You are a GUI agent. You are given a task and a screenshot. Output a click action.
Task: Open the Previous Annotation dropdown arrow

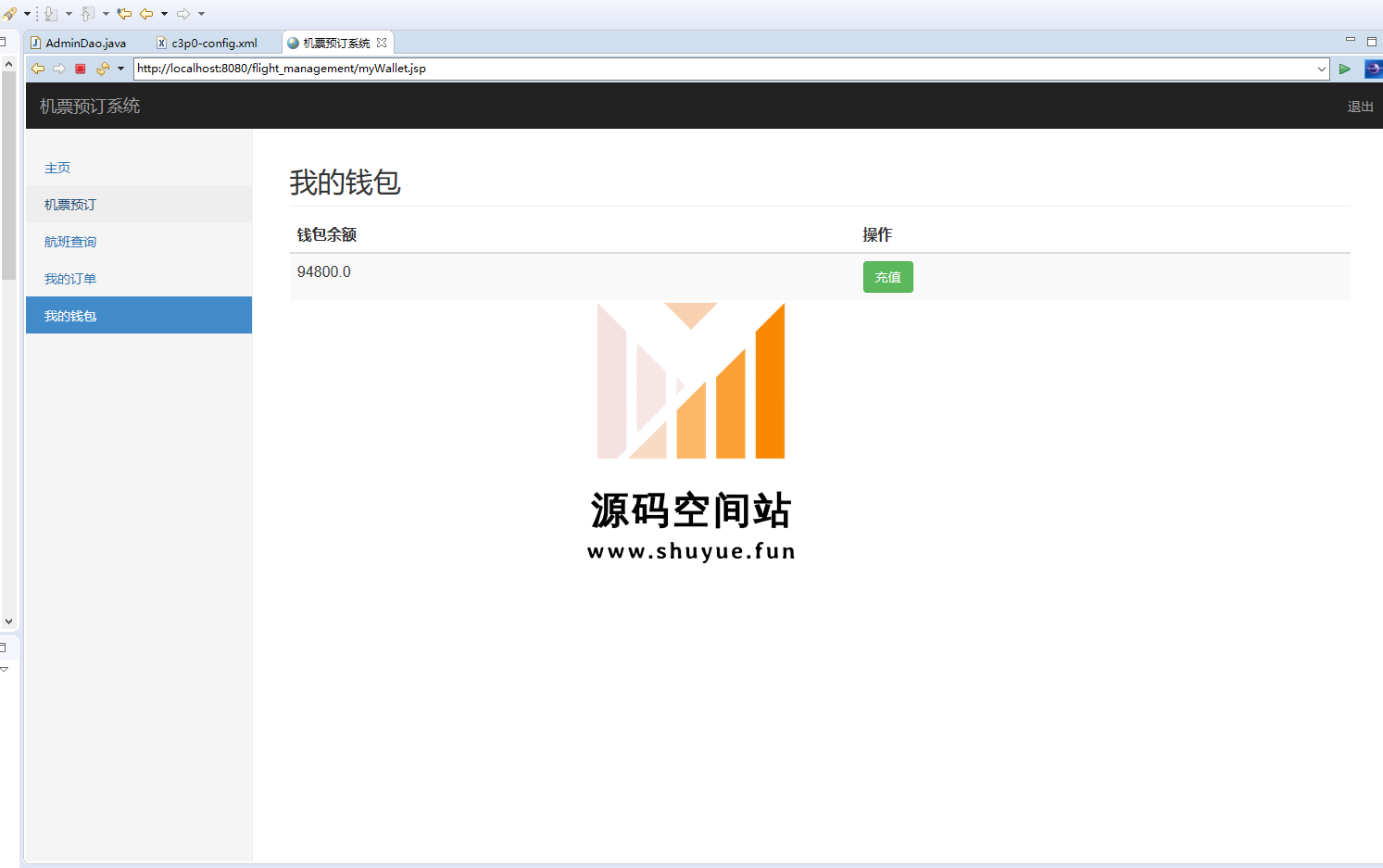106,14
